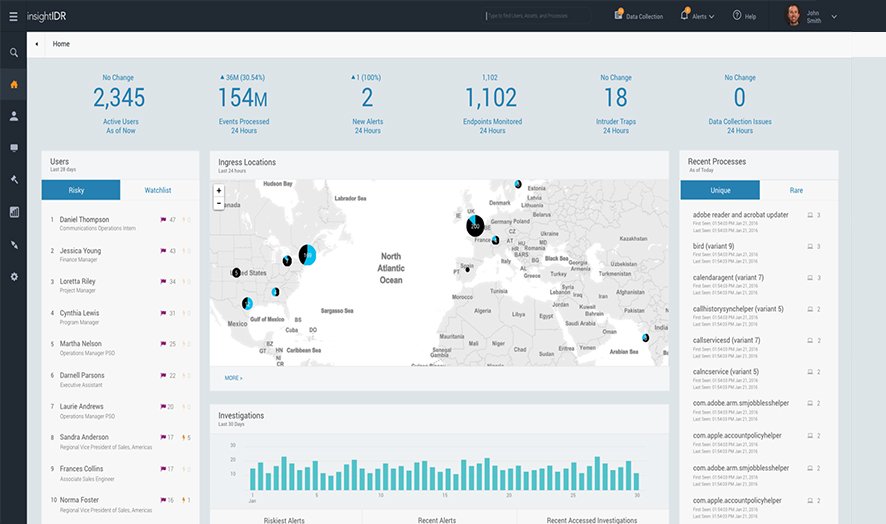Select the Unique processes tab
Image resolution: width=886 pixels, height=524 pixels.
point(719,190)
